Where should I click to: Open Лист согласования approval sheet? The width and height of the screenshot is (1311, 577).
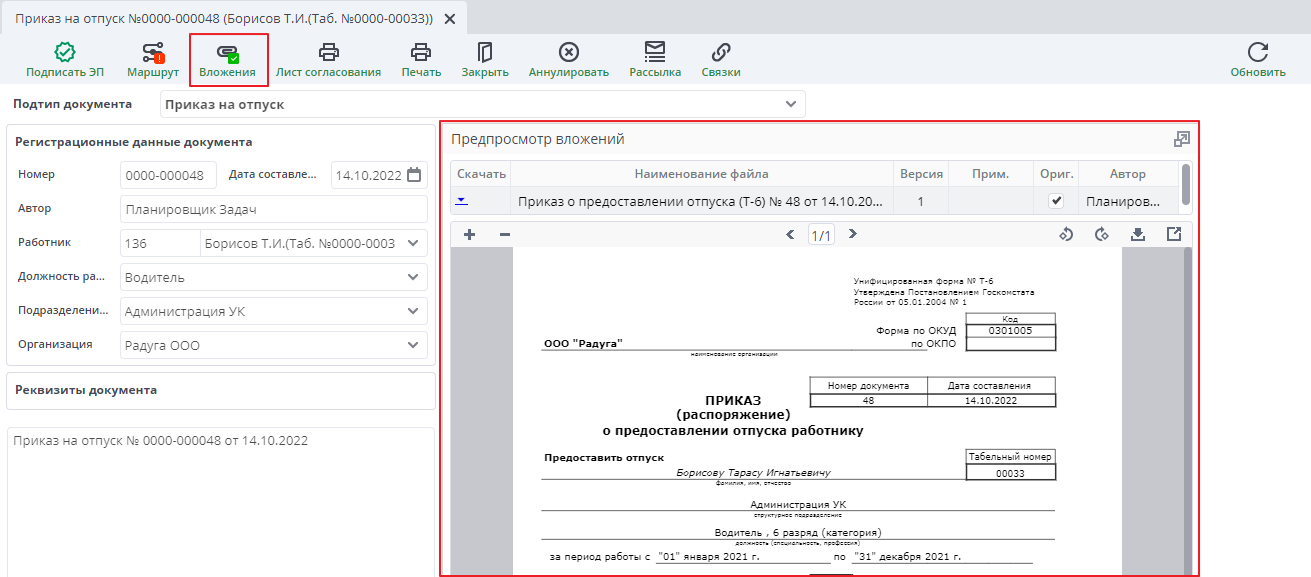click(x=330, y=55)
